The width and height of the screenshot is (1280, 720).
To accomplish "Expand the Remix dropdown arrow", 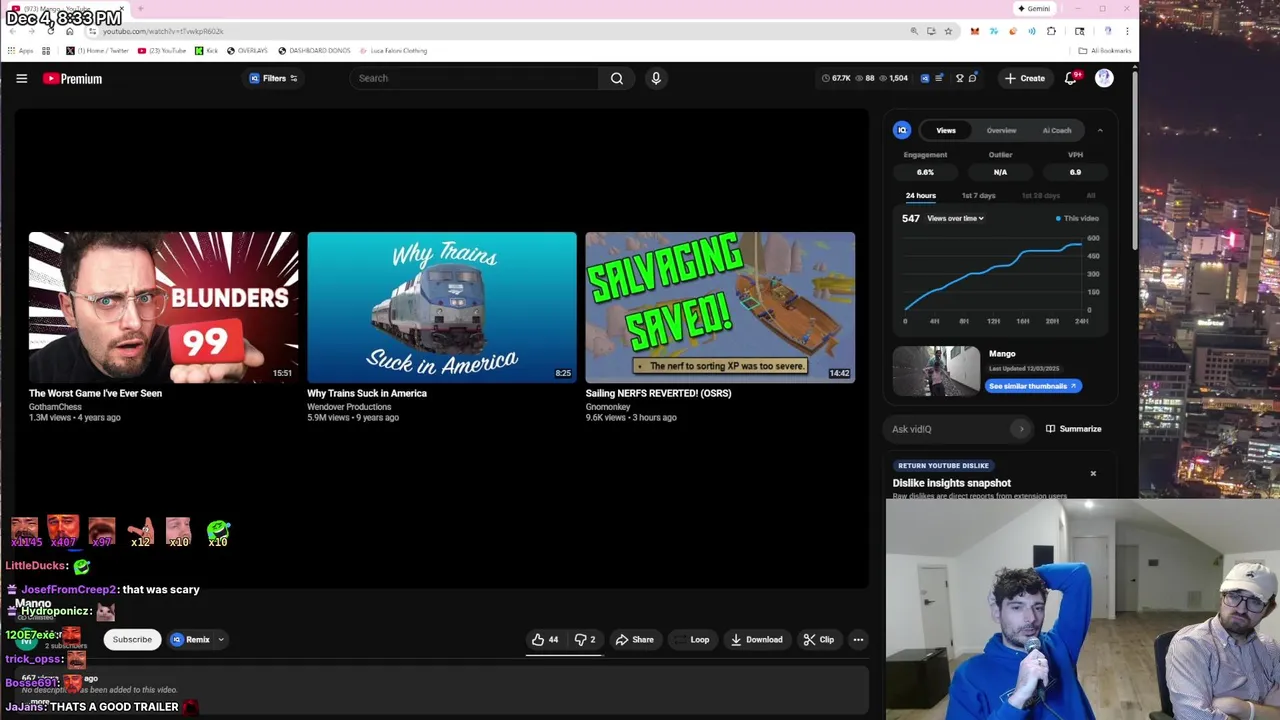I will (221, 640).
